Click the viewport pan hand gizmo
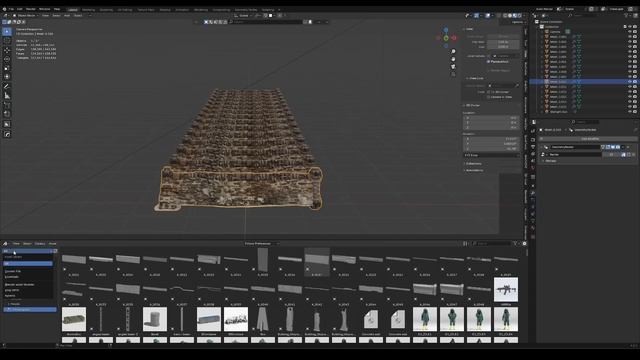 [x=453, y=59]
